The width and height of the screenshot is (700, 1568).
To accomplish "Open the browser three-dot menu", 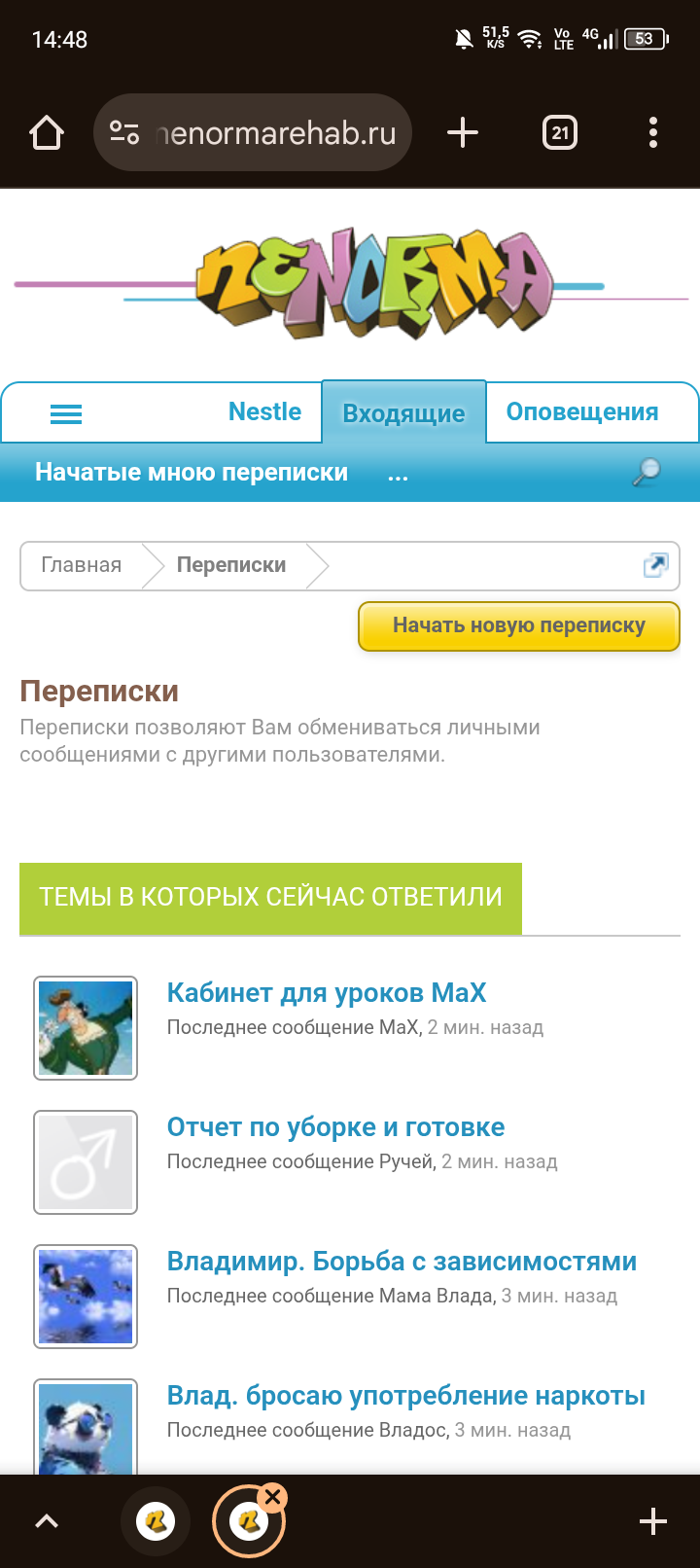I will [x=653, y=132].
